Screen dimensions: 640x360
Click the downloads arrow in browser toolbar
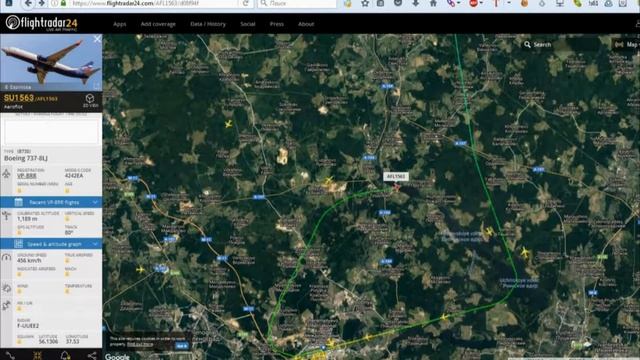(416, 3)
